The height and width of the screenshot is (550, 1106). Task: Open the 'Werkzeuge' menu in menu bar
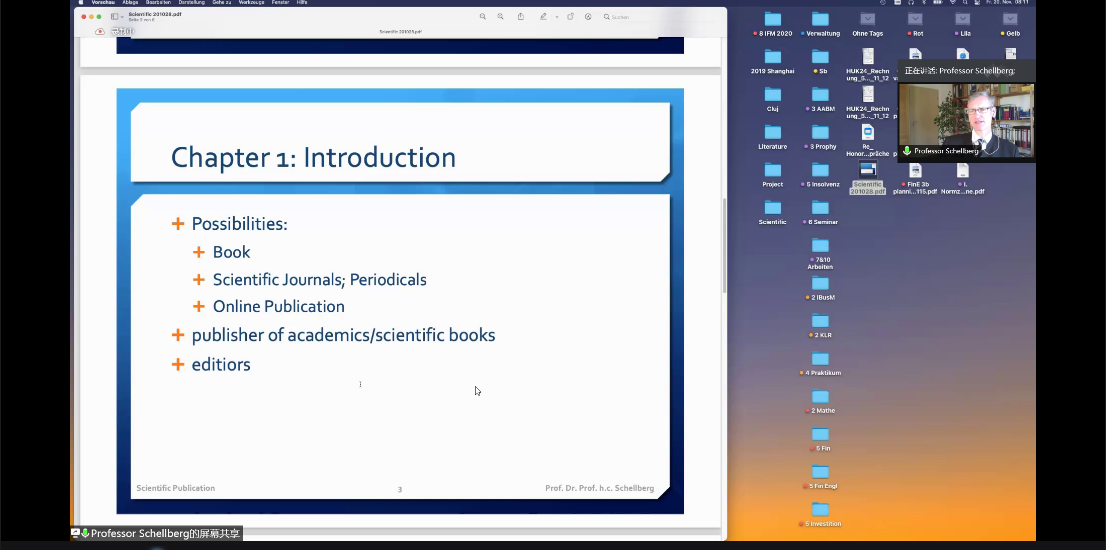(x=253, y=2)
